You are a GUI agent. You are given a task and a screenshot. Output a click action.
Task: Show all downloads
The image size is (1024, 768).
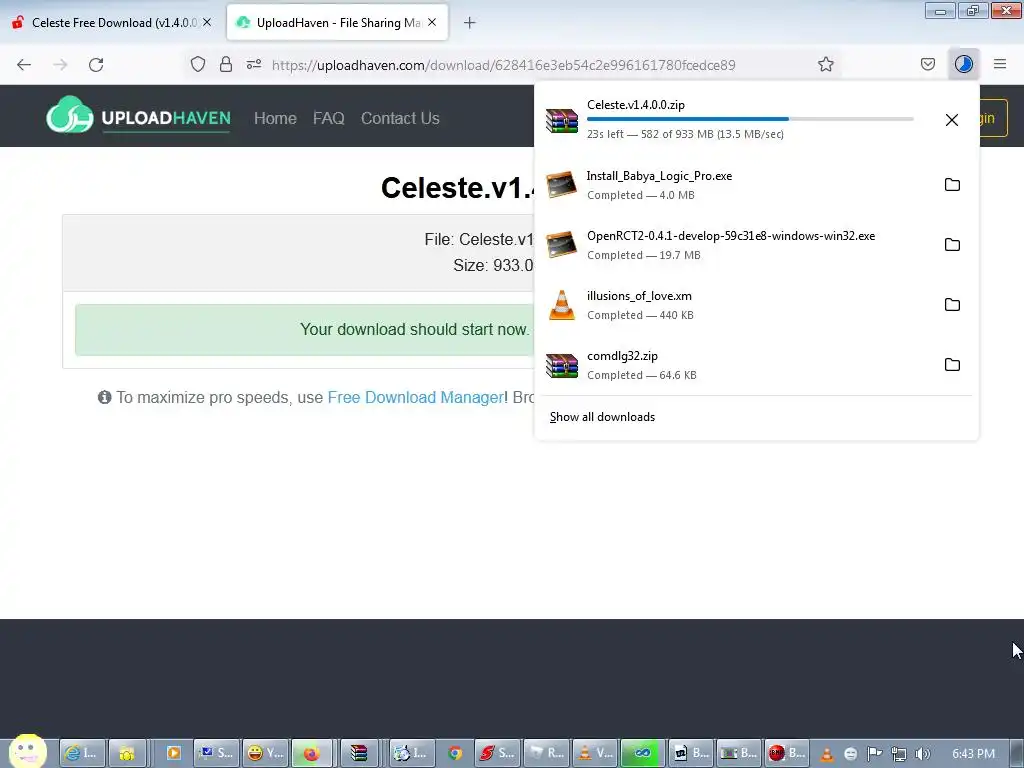(x=602, y=417)
